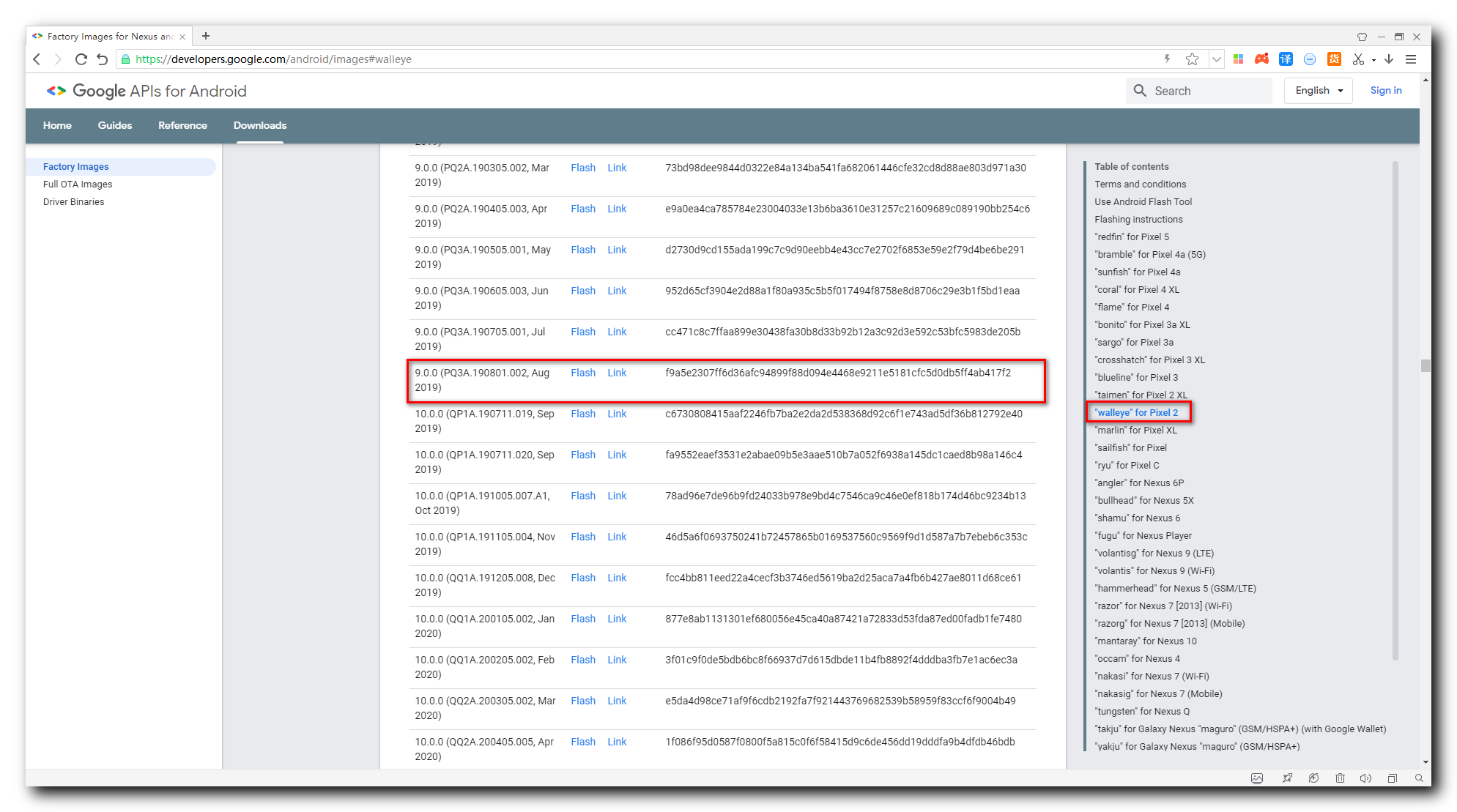Viewport: 1457px width, 812px height.
Task: Click the scissors screenshot tool icon
Action: click(1358, 59)
